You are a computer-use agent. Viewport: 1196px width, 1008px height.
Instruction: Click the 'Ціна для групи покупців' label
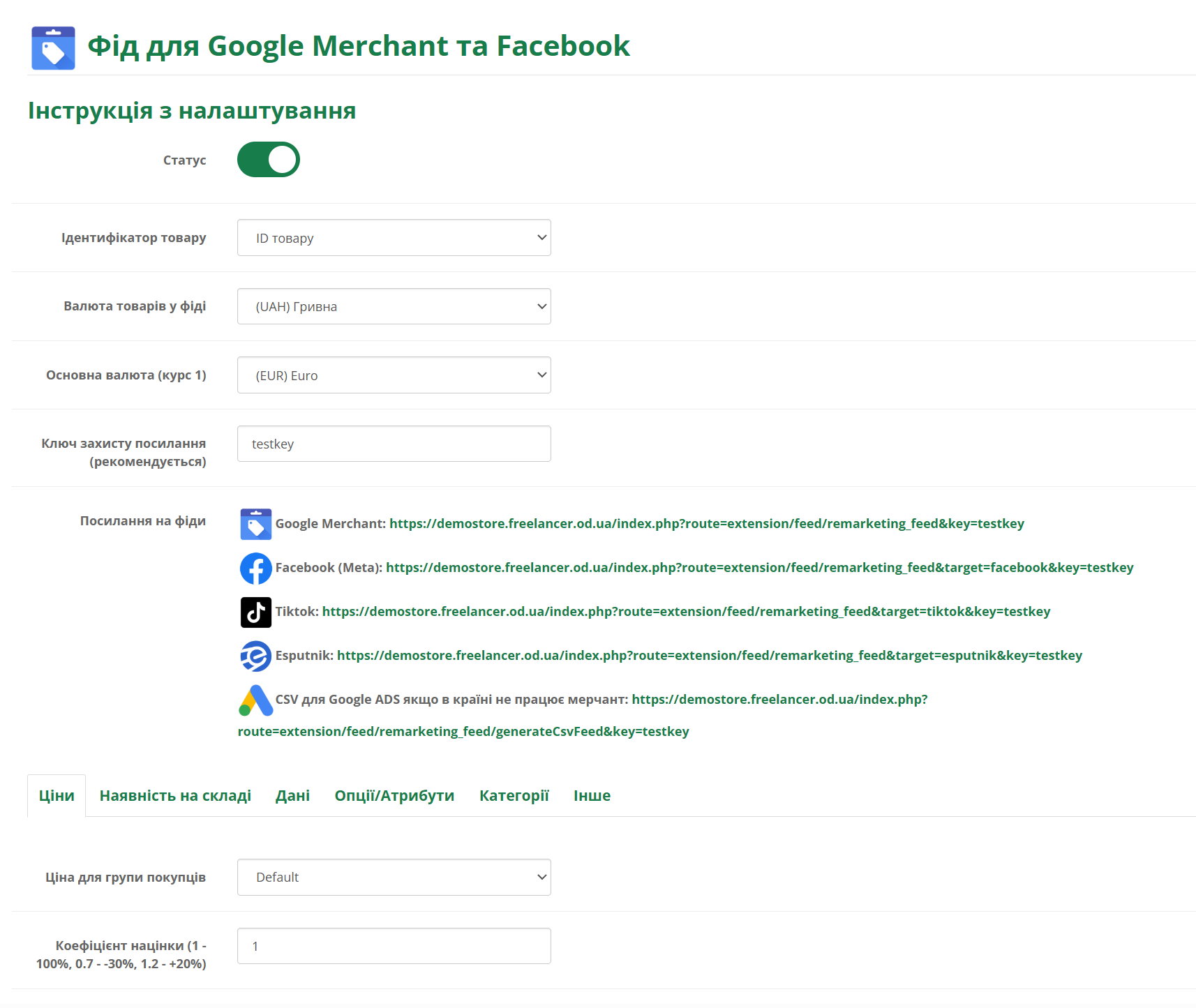pos(126,878)
